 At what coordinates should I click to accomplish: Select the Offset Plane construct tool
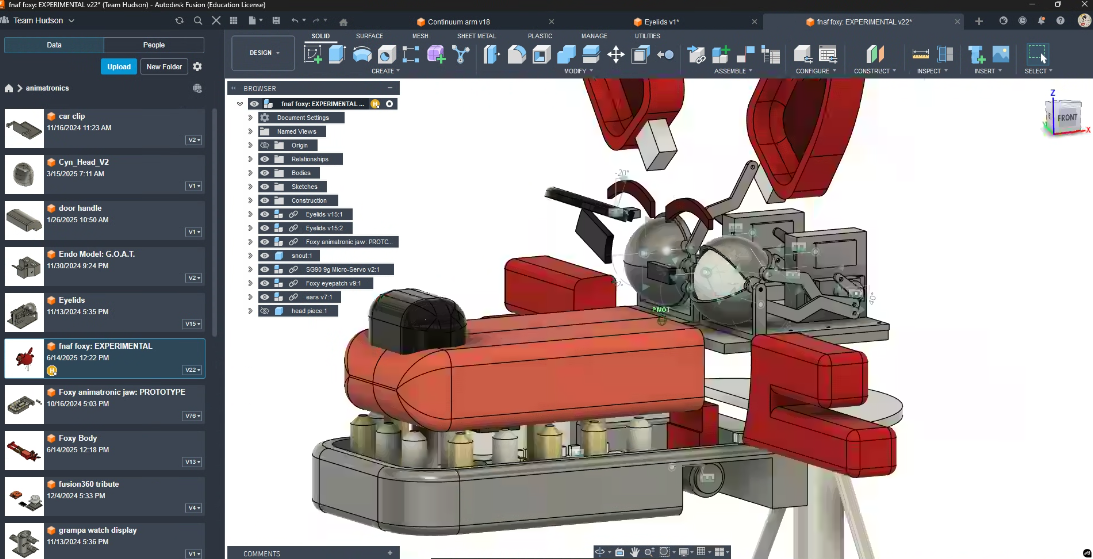(875, 54)
